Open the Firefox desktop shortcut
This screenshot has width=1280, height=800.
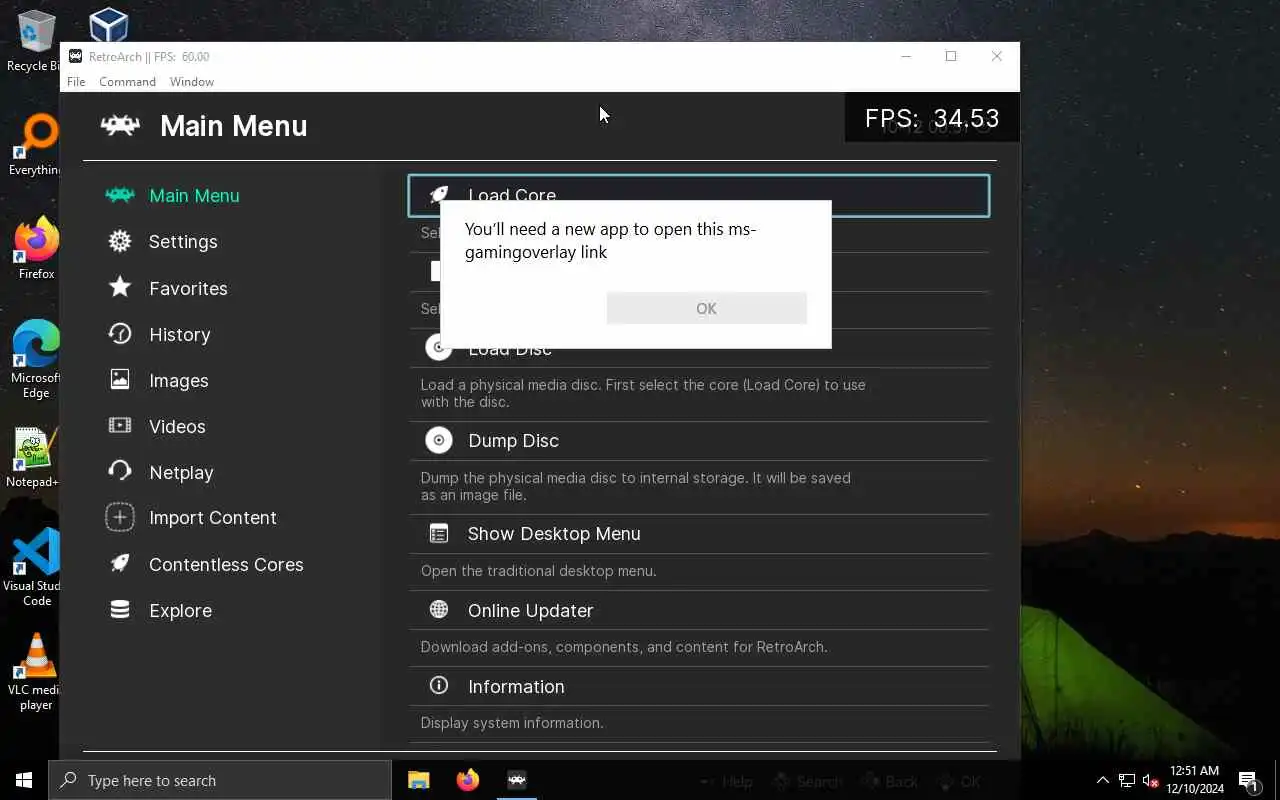[x=36, y=247]
